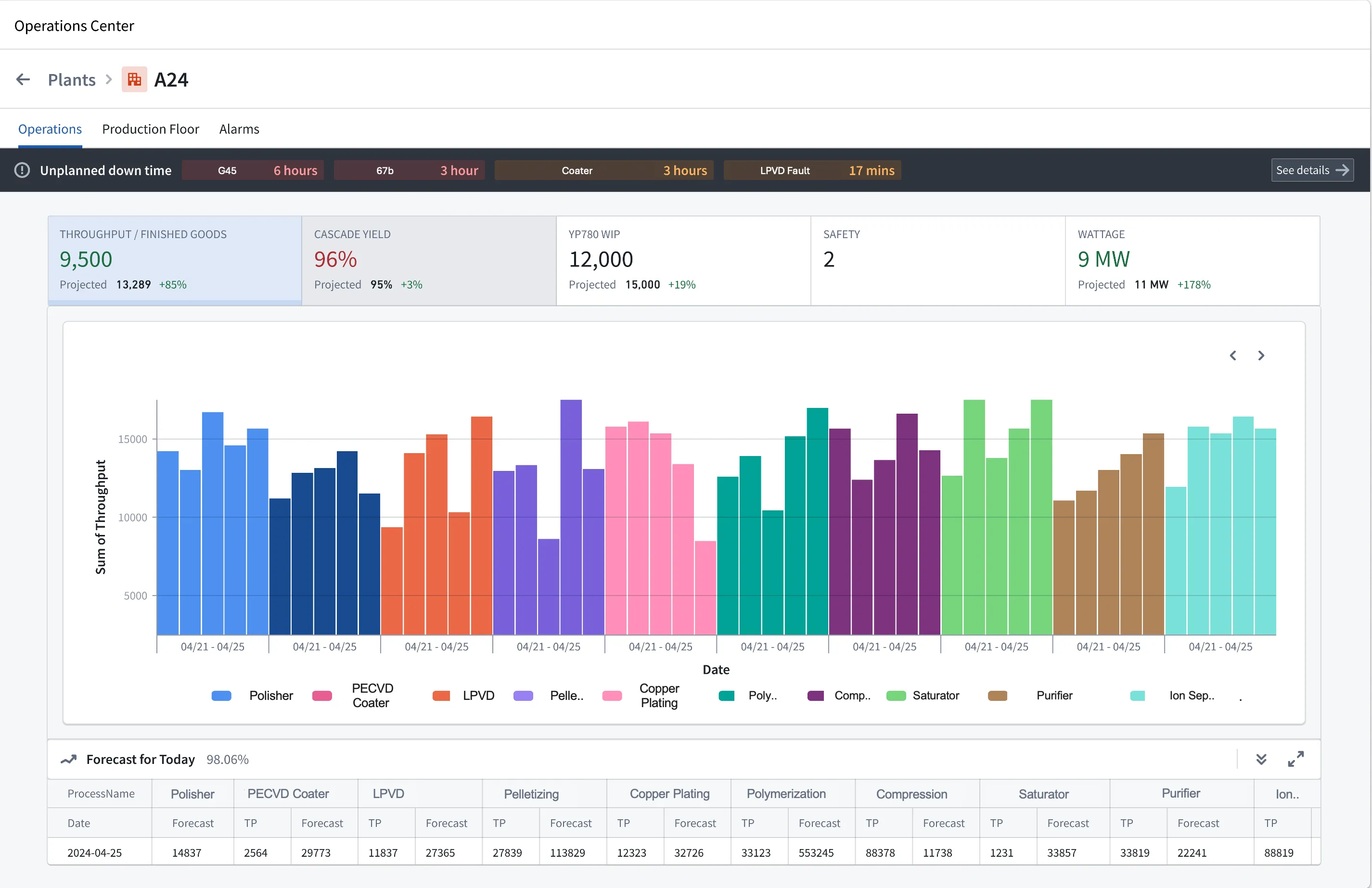Navigate to Plants breadcrumb link

click(x=72, y=79)
